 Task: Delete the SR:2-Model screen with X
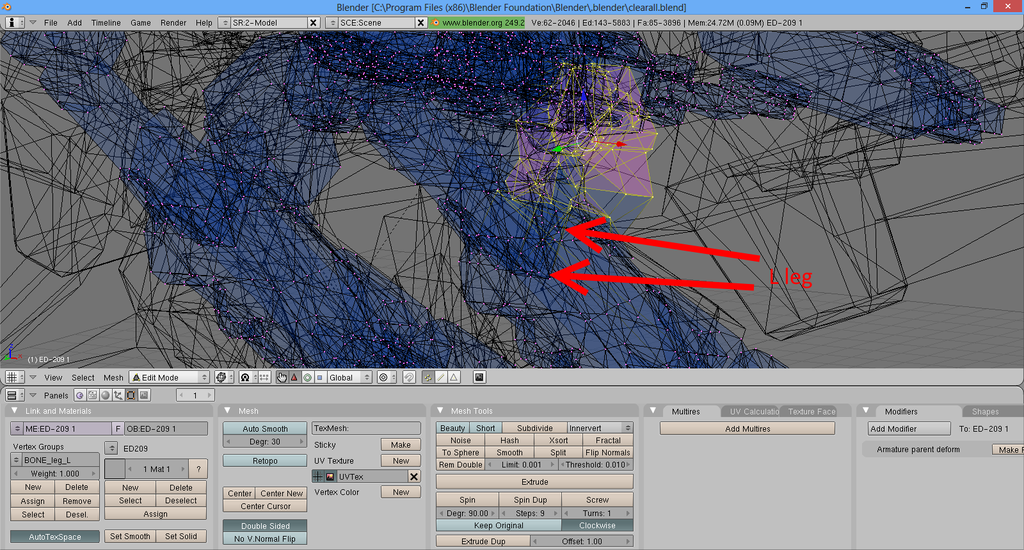pos(313,22)
